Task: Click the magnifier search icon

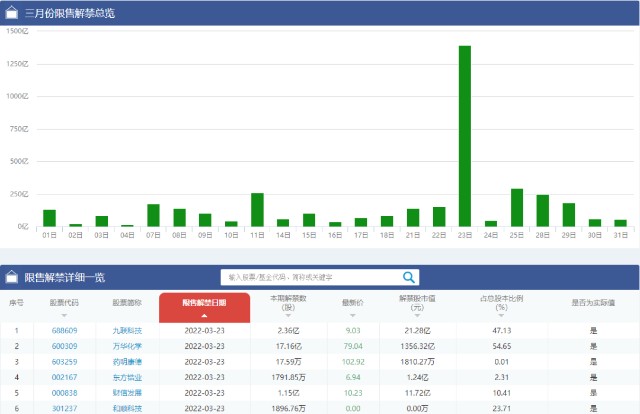Action: pyautogui.click(x=409, y=278)
